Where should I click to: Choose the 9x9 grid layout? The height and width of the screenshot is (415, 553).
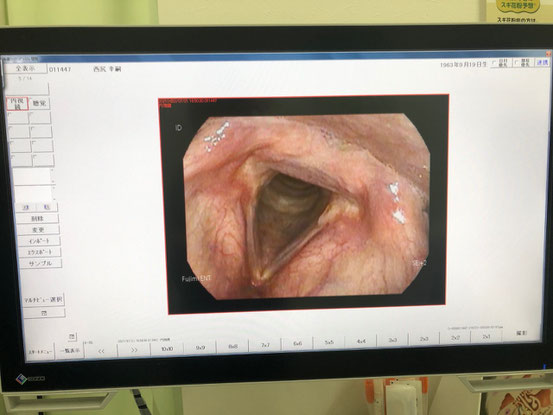[x=200, y=348]
